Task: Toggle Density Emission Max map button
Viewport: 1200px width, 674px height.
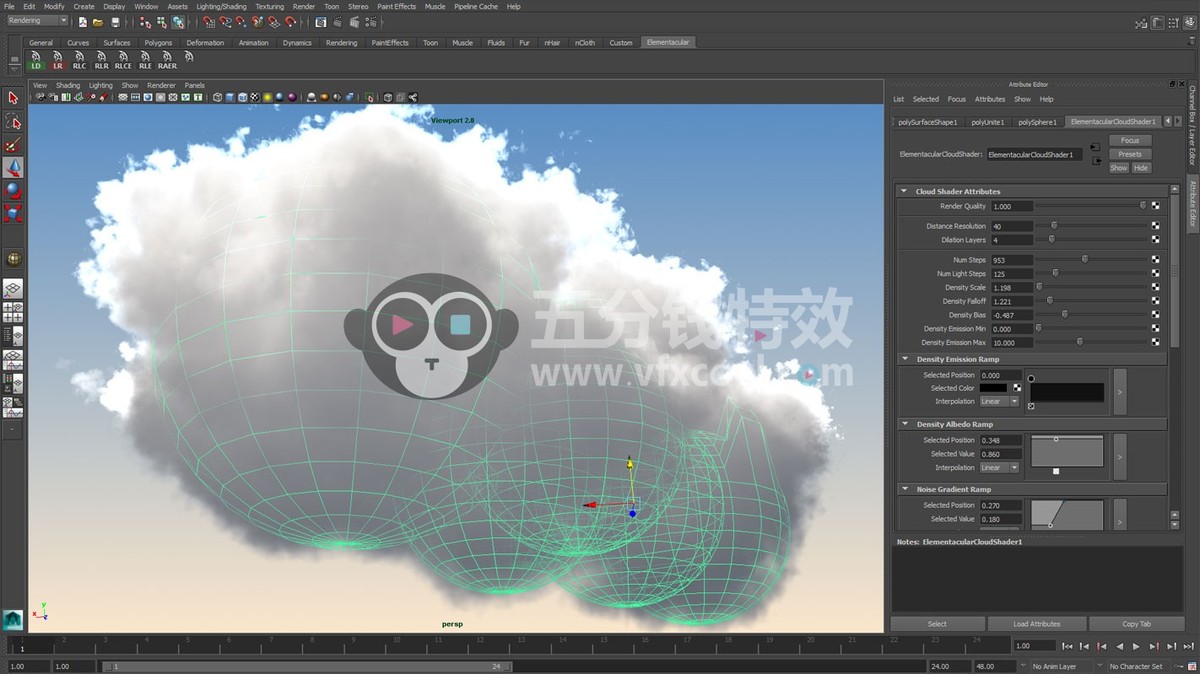Action: tap(1155, 342)
